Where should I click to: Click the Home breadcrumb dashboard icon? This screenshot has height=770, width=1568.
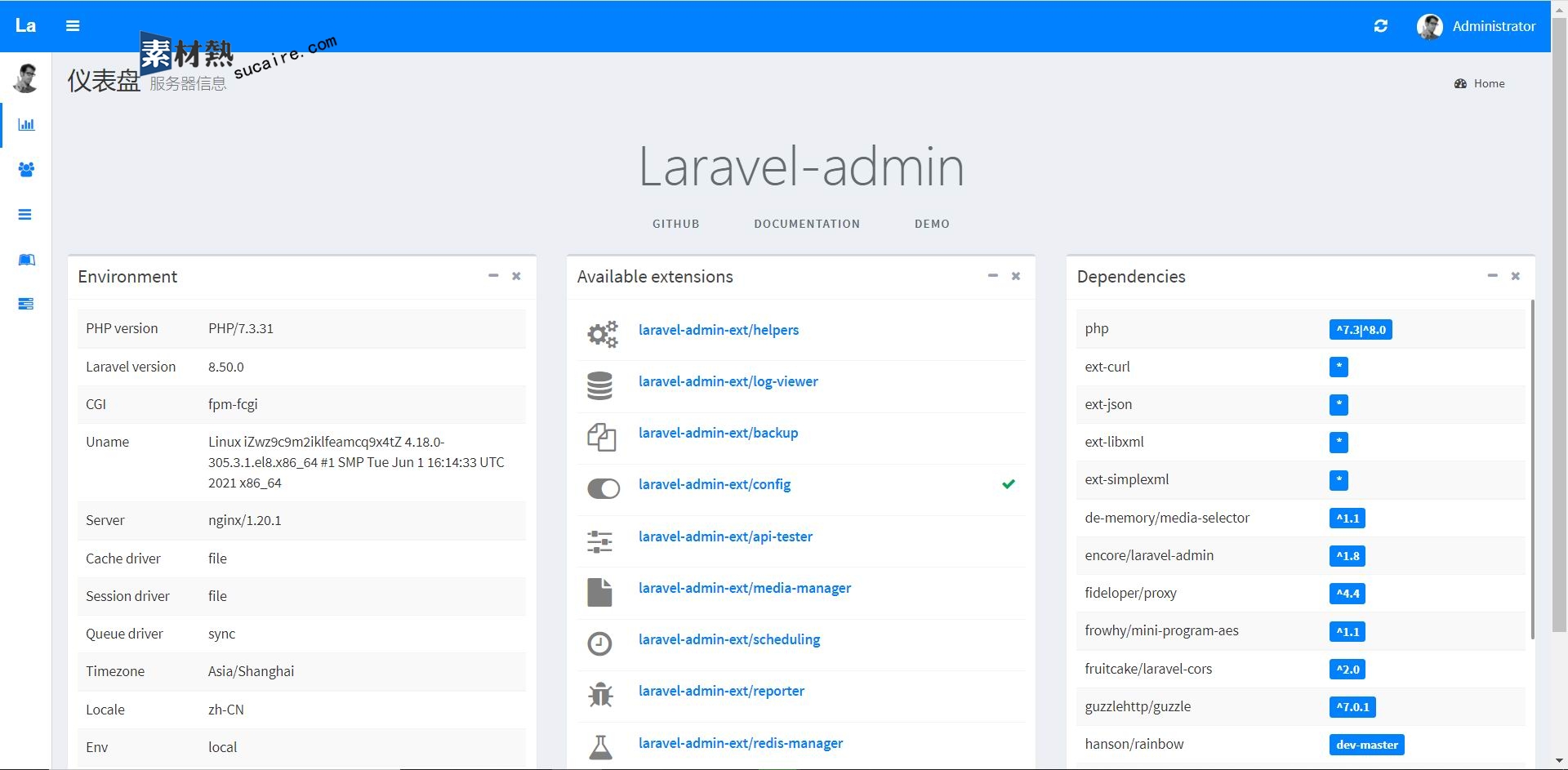click(1460, 83)
